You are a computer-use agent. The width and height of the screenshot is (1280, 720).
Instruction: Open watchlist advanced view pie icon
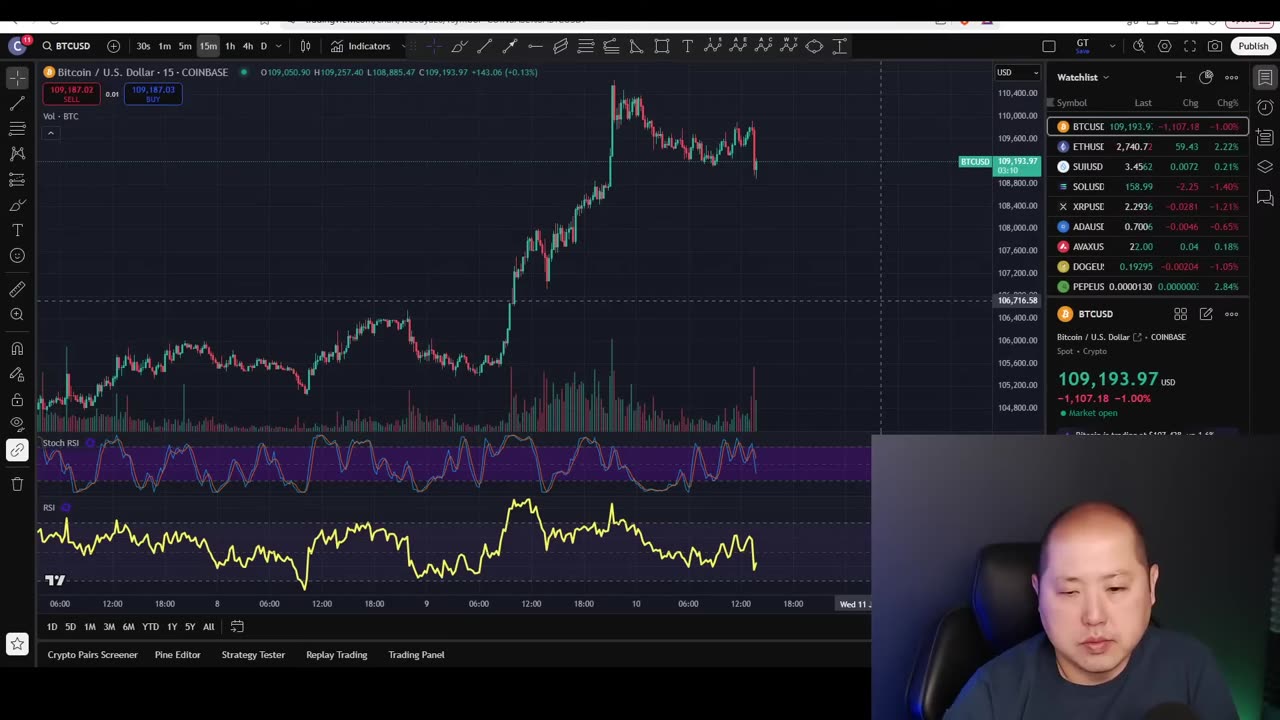pos(1206,77)
